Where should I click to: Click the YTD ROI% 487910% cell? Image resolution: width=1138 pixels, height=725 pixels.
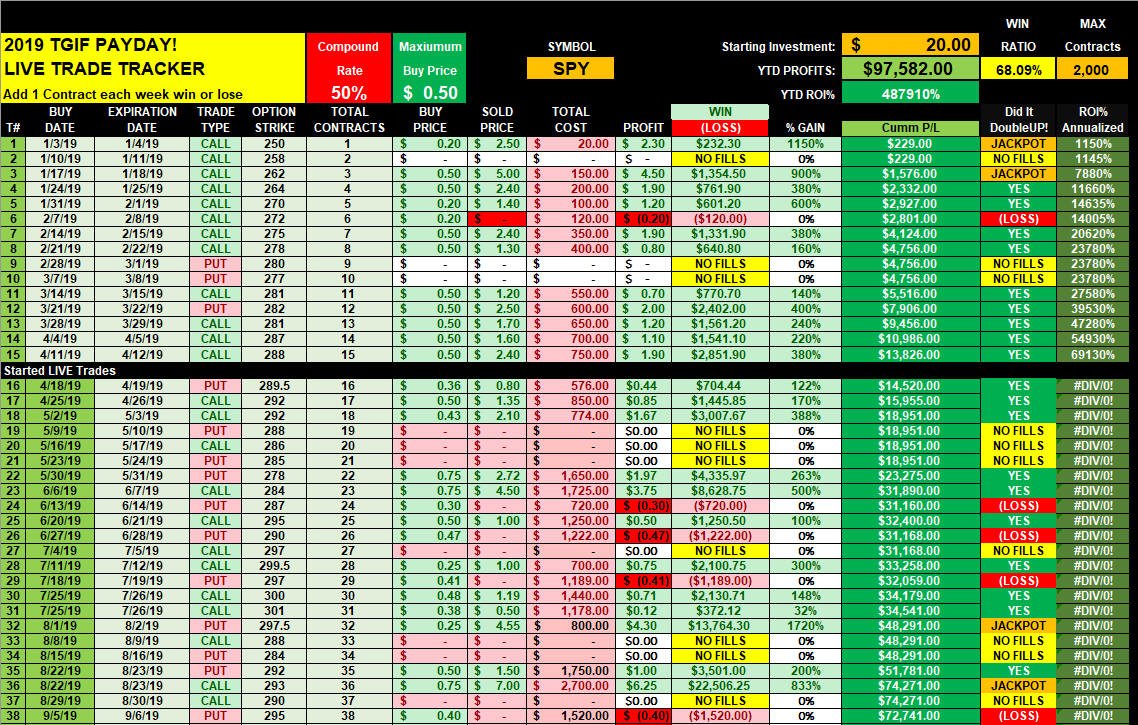(910, 94)
